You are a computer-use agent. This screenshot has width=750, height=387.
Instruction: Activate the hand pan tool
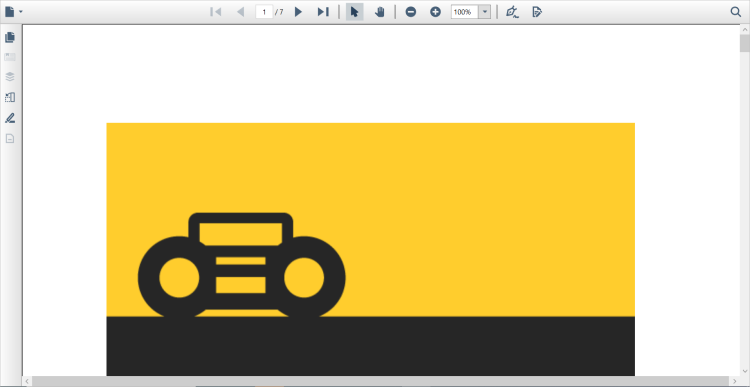(x=380, y=12)
